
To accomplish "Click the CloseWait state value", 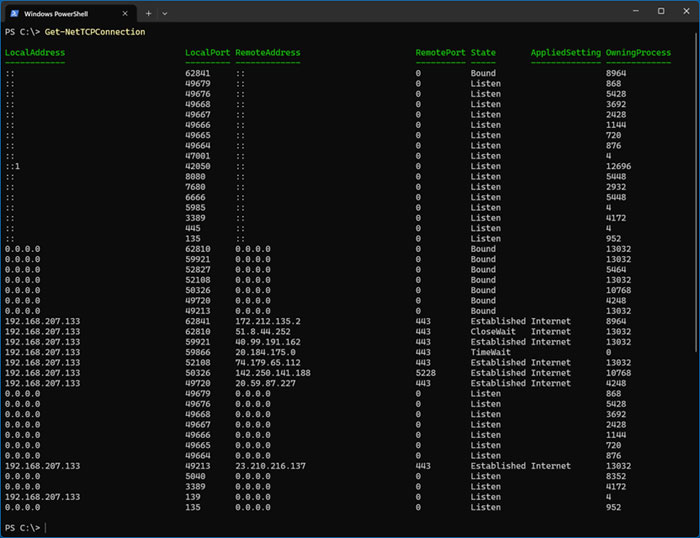I will 493,331.
